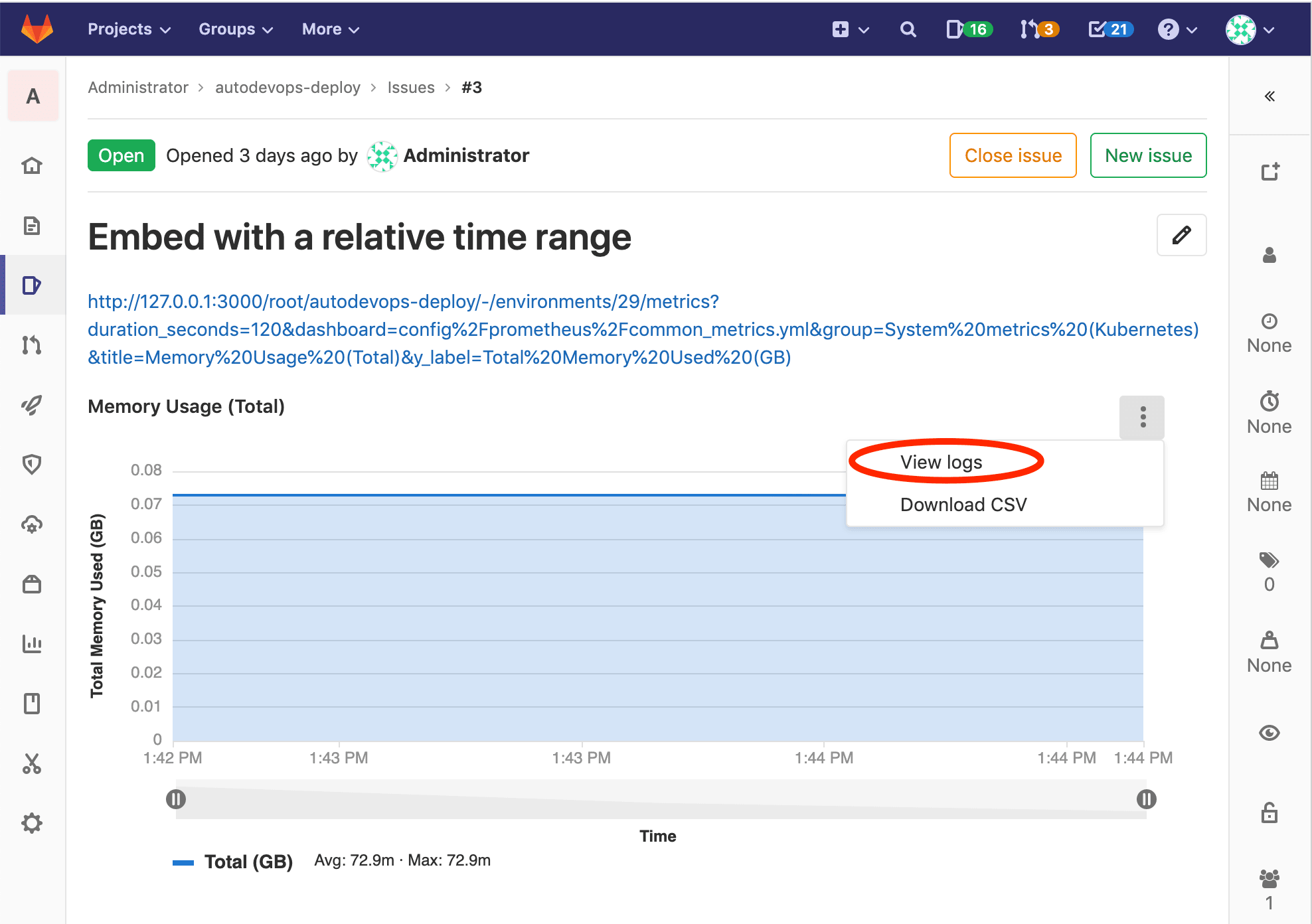Screen dimensions: 1312x924
Task: Select View logs from the chart menu
Action: pyautogui.click(x=942, y=462)
